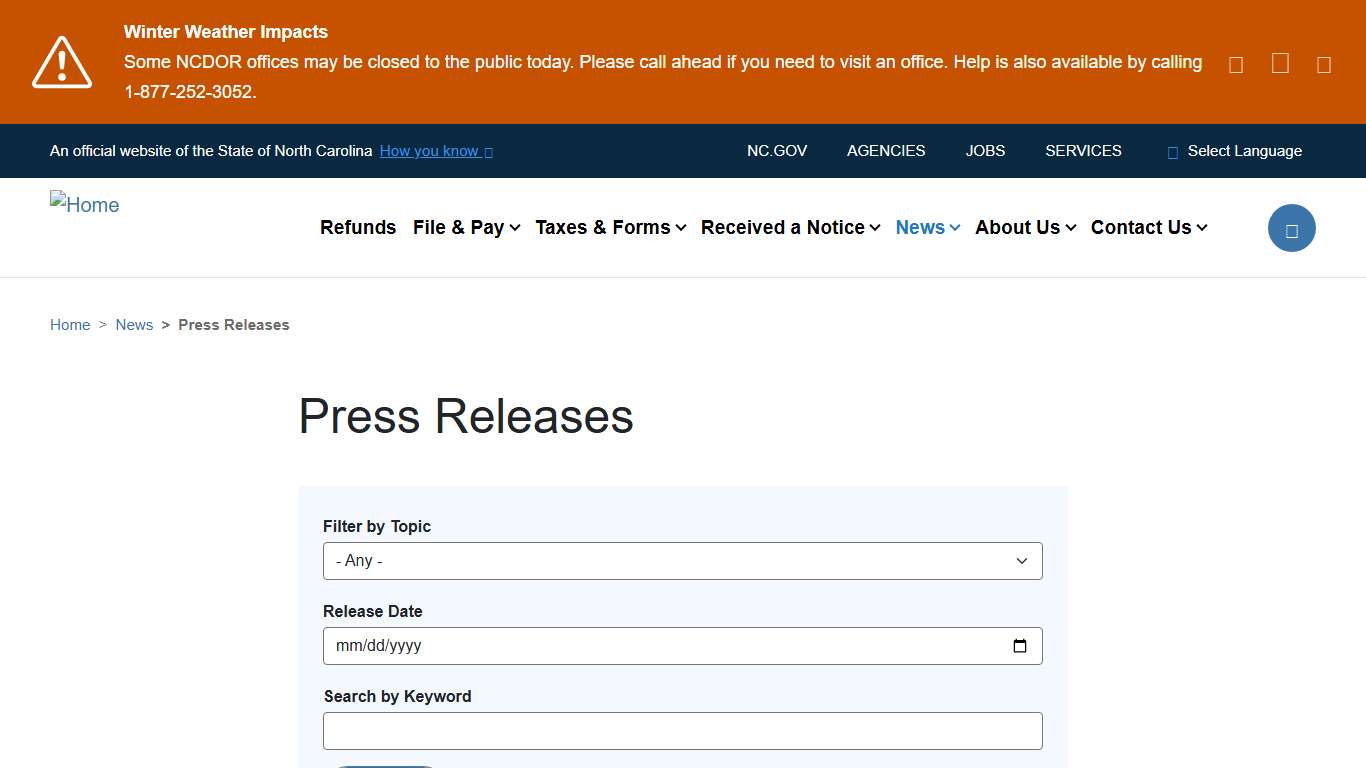The image size is (1366, 768).
Task: Open the search panel via the blue search icon
Action: tap(1291, 227)
